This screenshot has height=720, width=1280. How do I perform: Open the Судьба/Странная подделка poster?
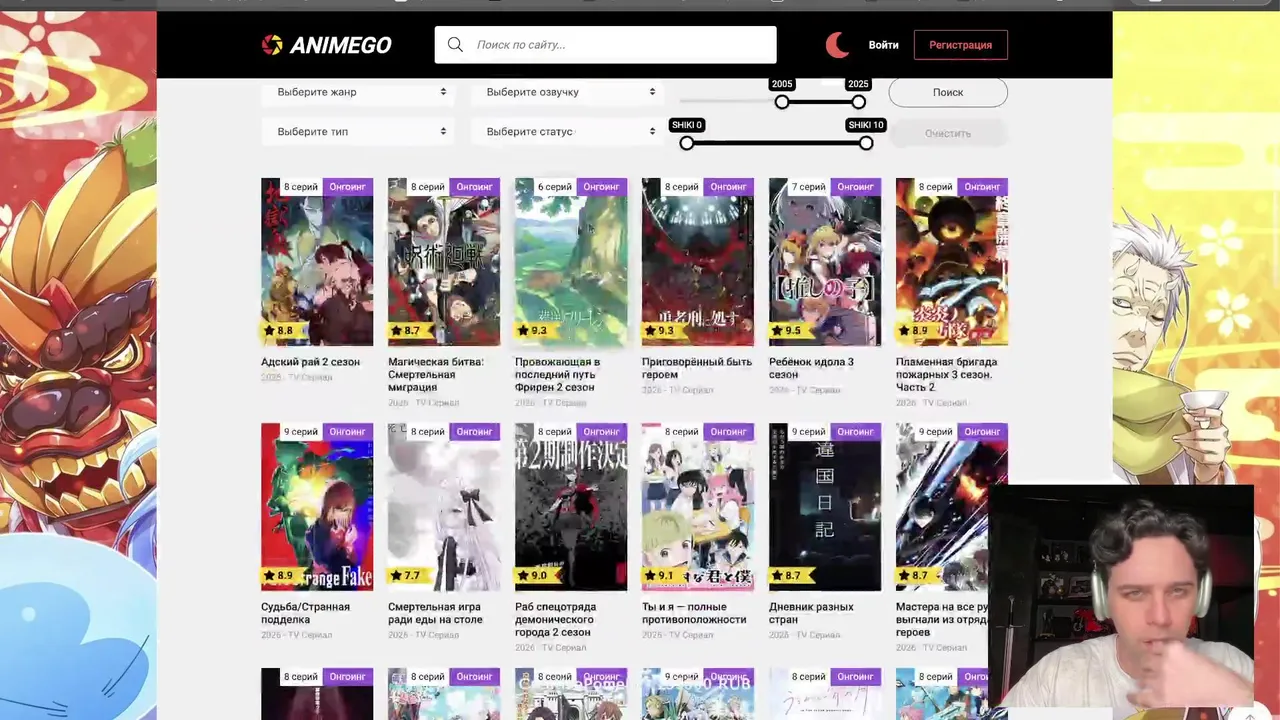(x=317, y=507)
